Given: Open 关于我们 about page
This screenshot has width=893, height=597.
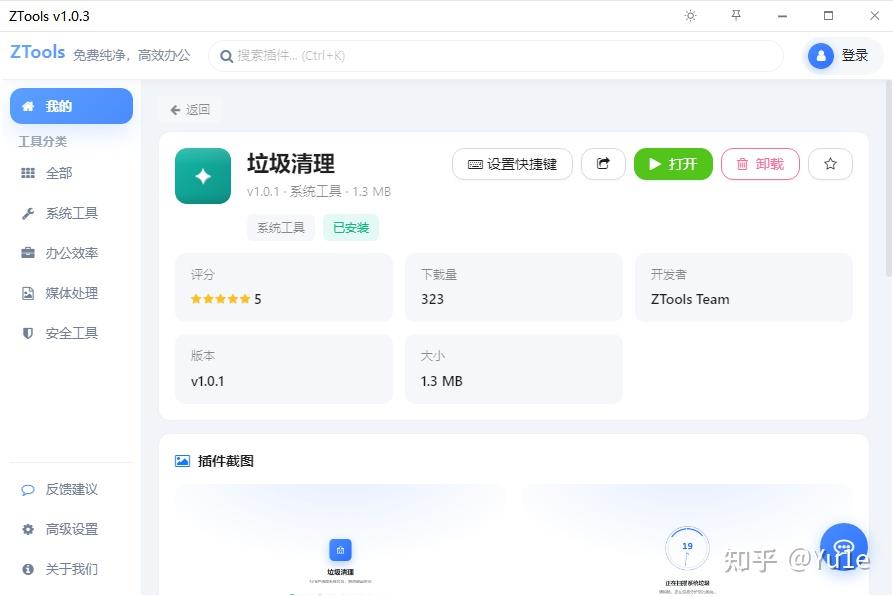Looking at the screenshot, I should tap(71, 569).
